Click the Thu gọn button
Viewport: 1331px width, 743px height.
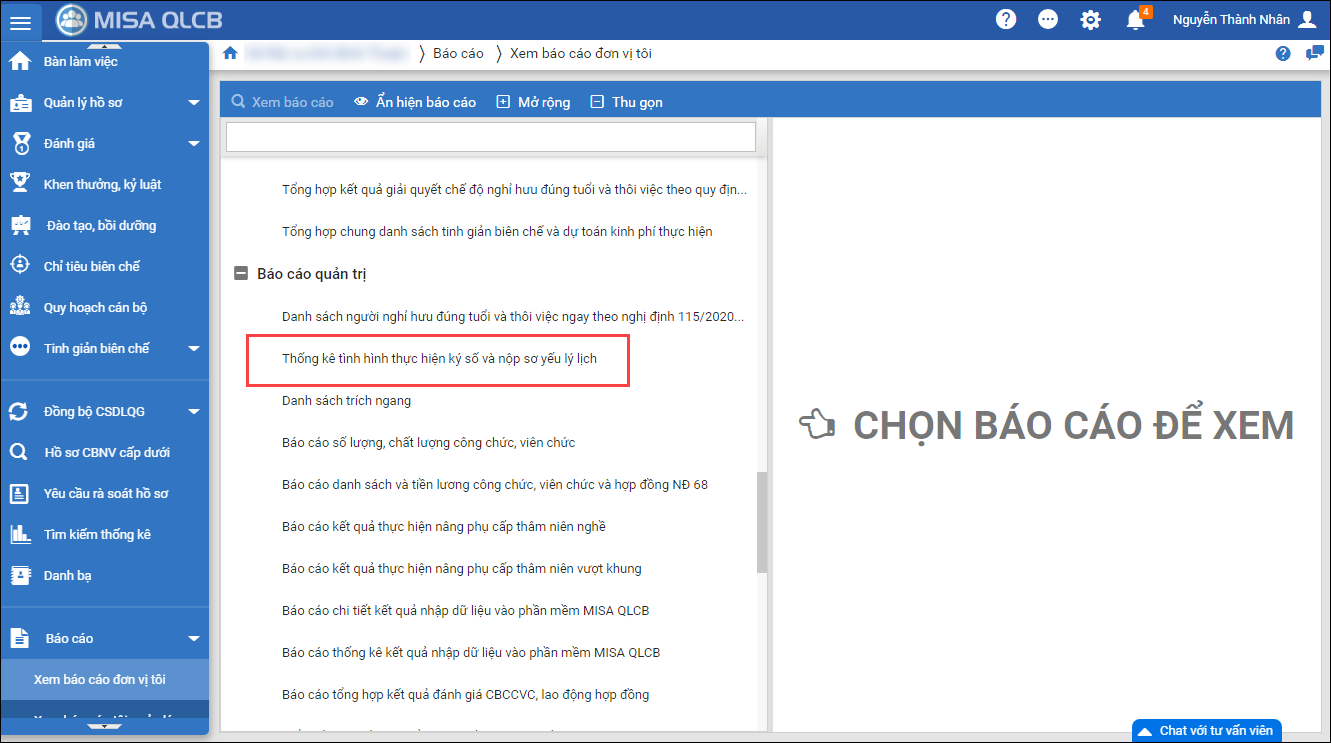(x=626, y=102)
